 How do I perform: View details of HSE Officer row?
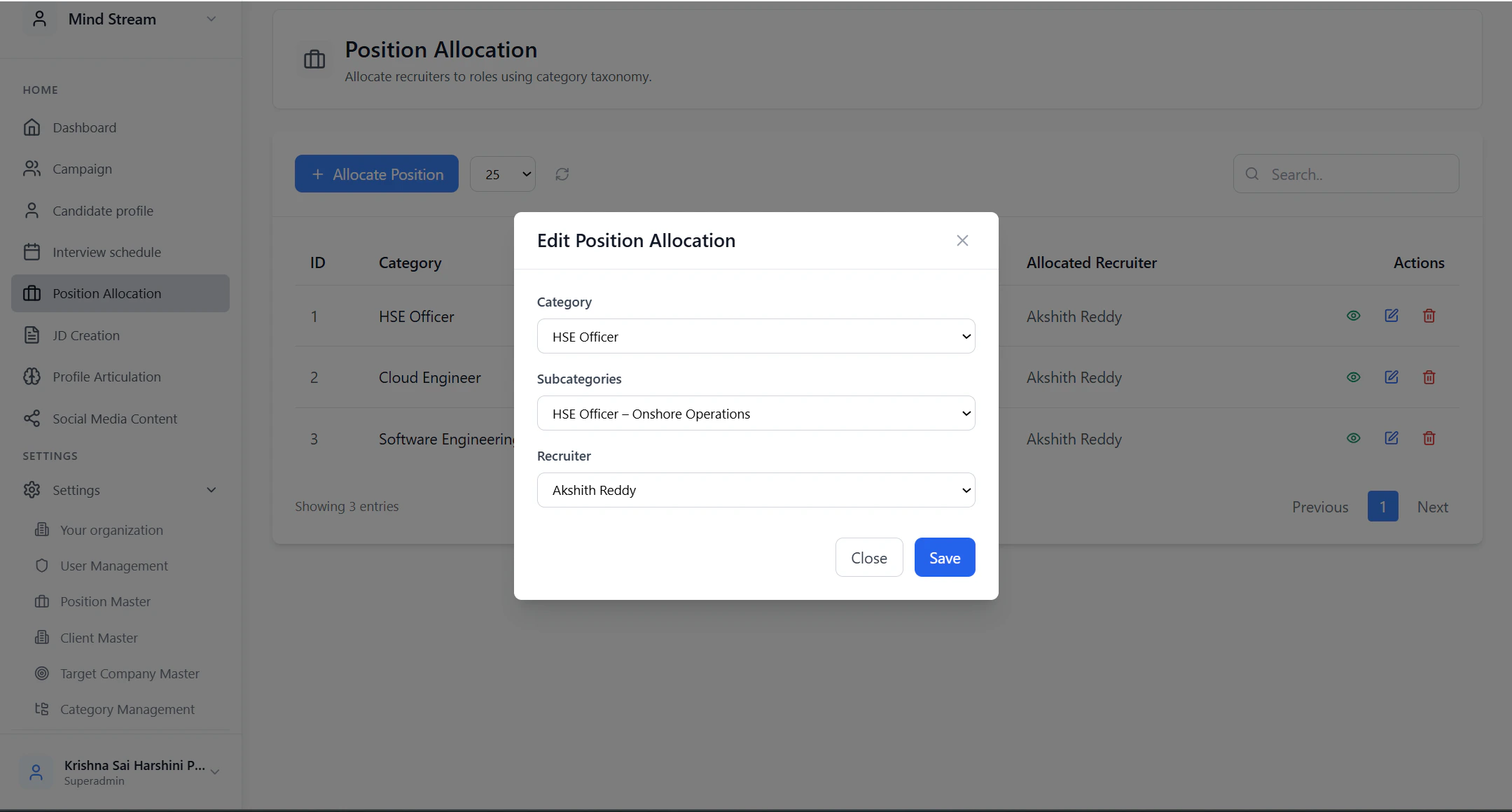pos(1353,316)
